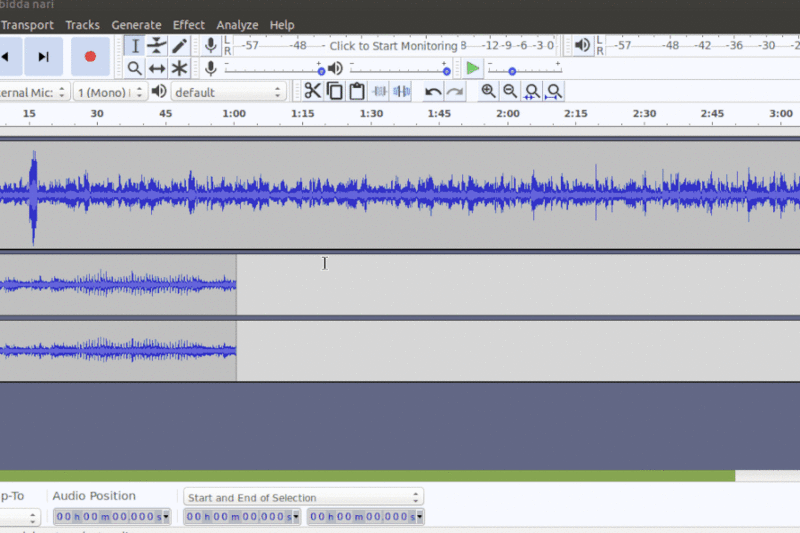
Task: Open selection end time format arrow
Action: pos(419,517)
